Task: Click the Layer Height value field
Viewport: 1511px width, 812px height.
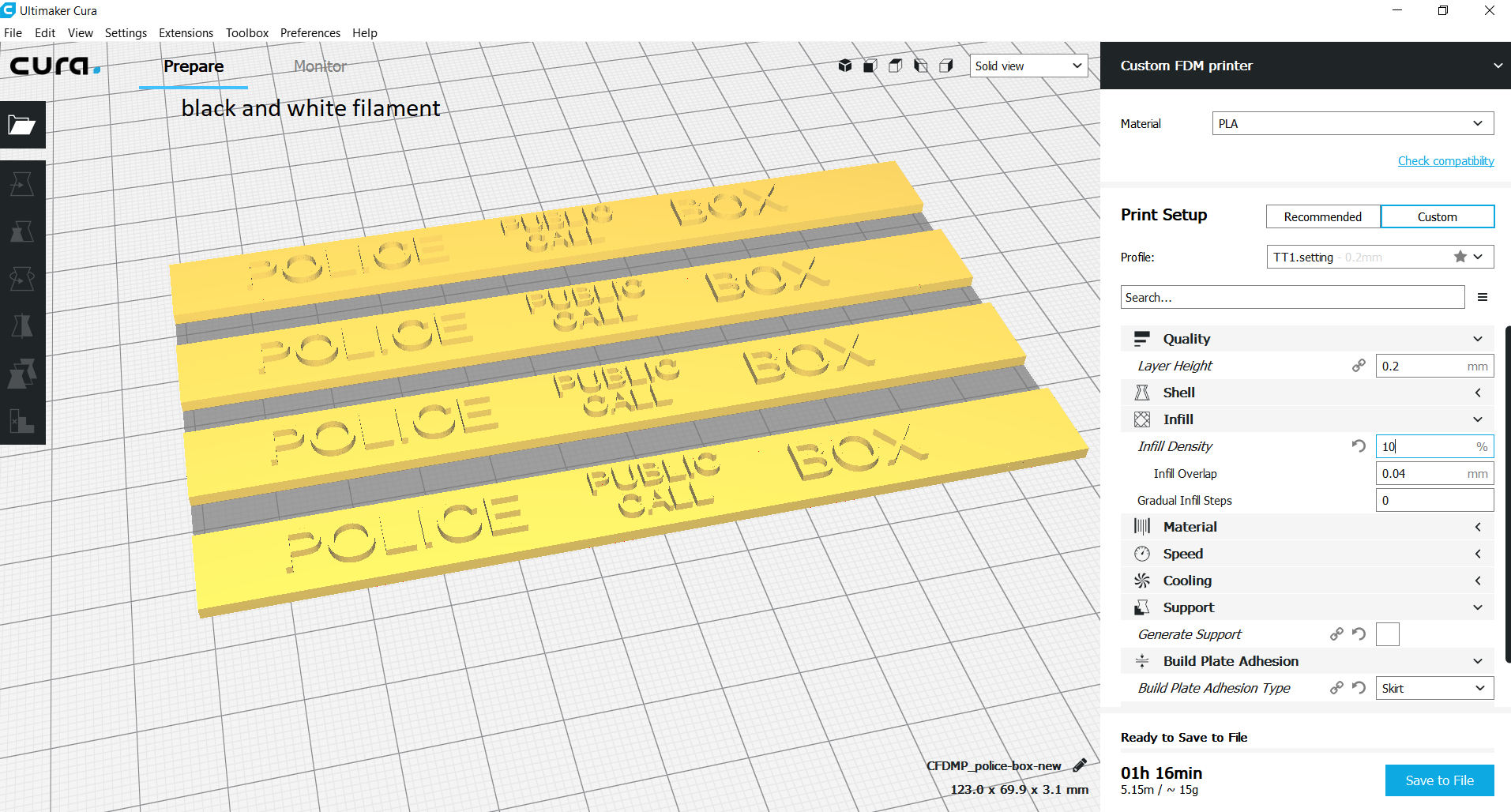Action: pos(1434,366)
